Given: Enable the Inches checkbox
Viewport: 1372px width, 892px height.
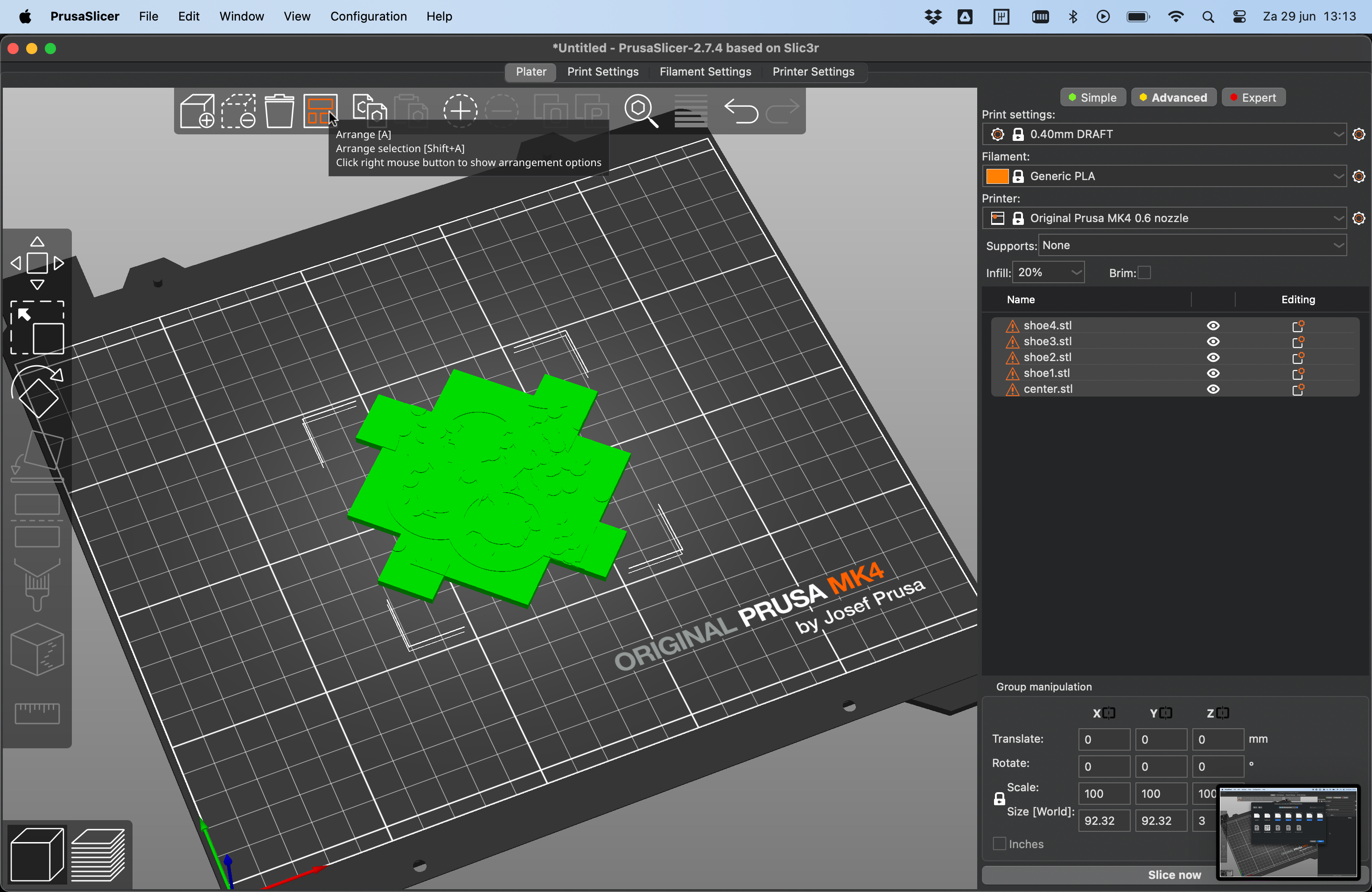Looking at the screenshot, I should [1000, 844].
